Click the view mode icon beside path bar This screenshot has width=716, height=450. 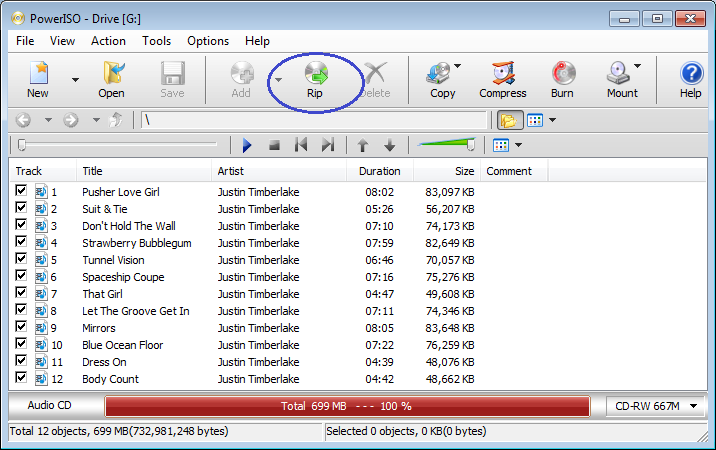coord(535,120)
